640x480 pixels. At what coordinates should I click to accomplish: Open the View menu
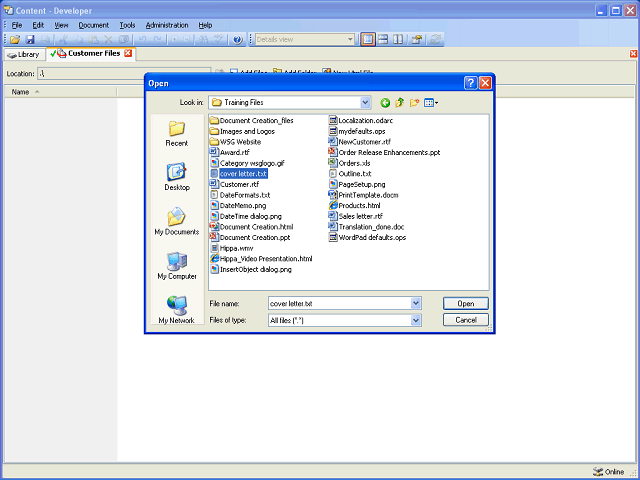coord(61,25)
